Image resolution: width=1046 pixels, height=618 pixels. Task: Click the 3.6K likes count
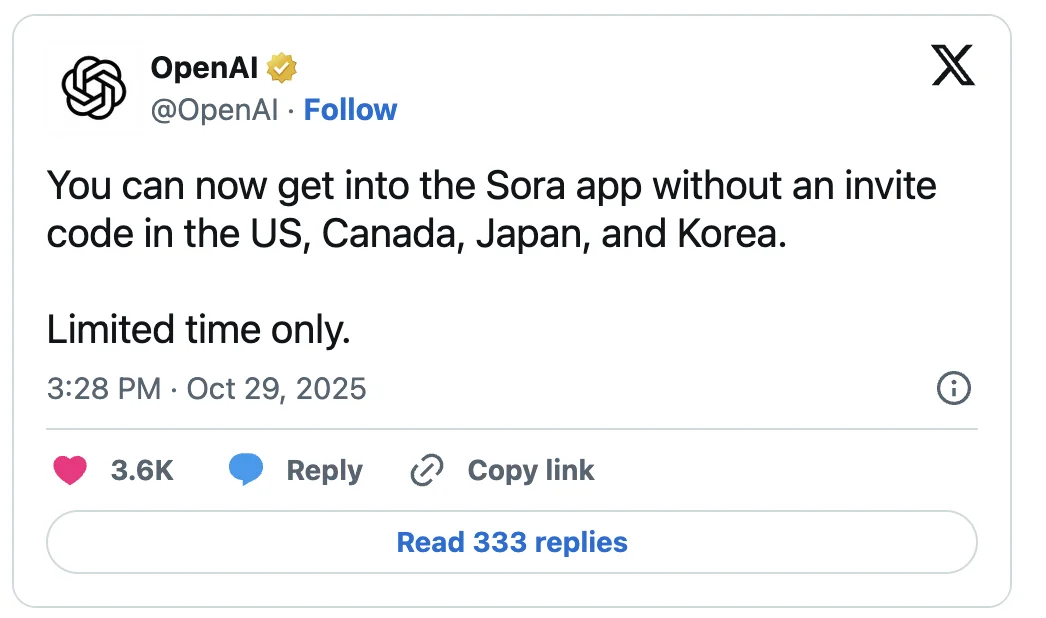click(142, 471)
